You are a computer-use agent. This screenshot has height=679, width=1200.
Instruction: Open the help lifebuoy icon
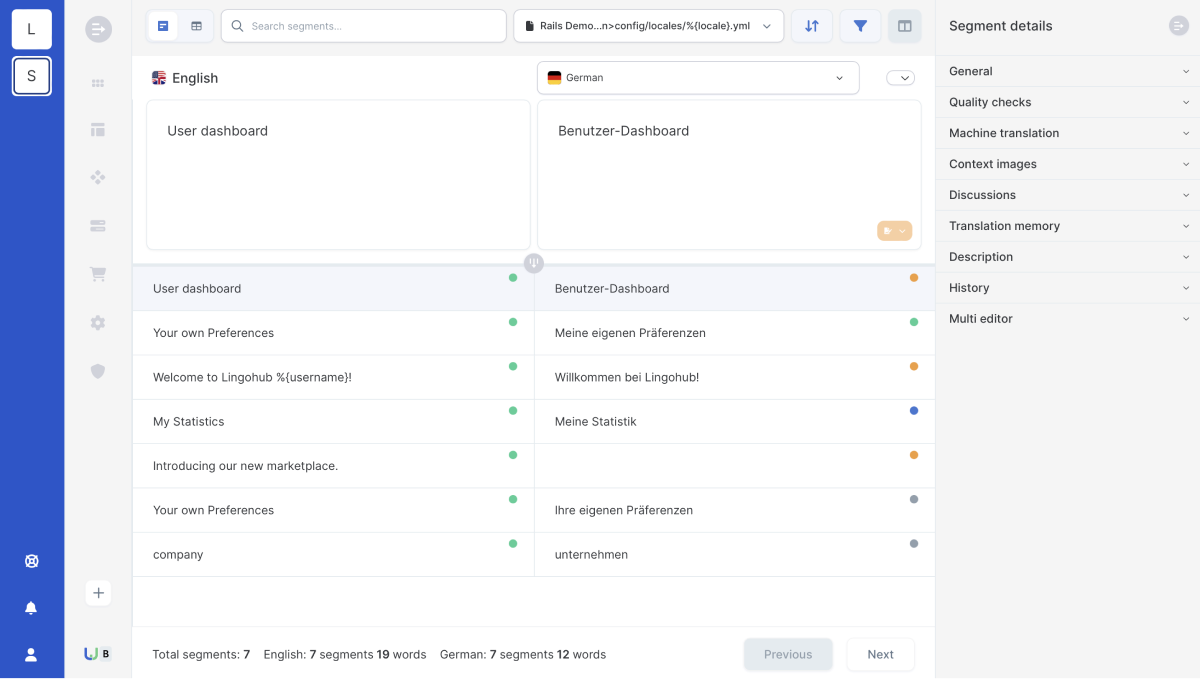point(31,561)
